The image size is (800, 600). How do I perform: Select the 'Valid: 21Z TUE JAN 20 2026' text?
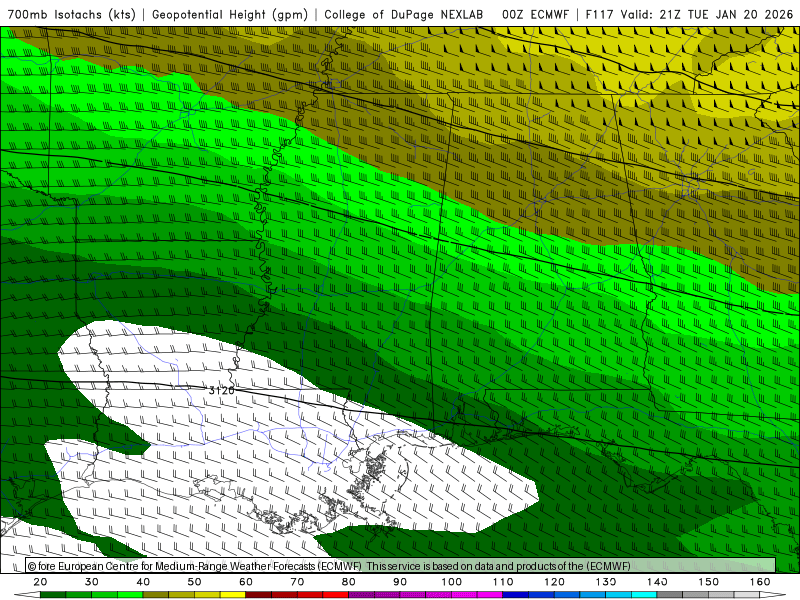707,14
